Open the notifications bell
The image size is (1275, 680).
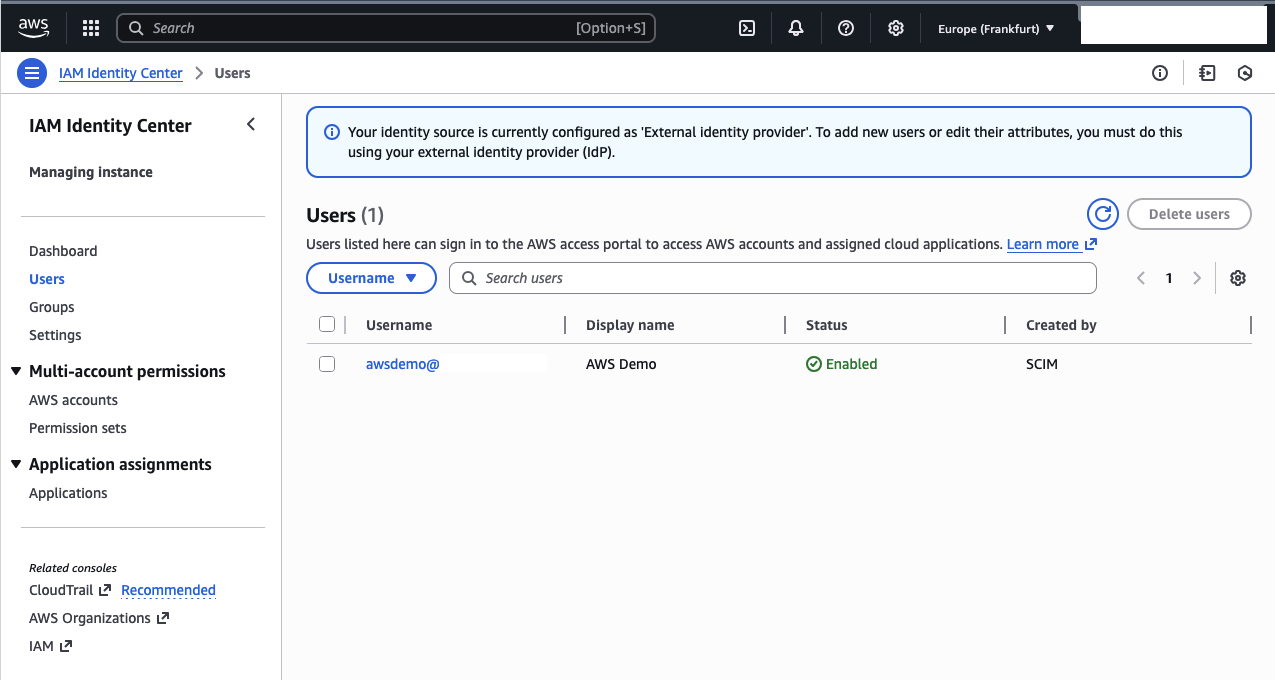click(x=795, y=28)
